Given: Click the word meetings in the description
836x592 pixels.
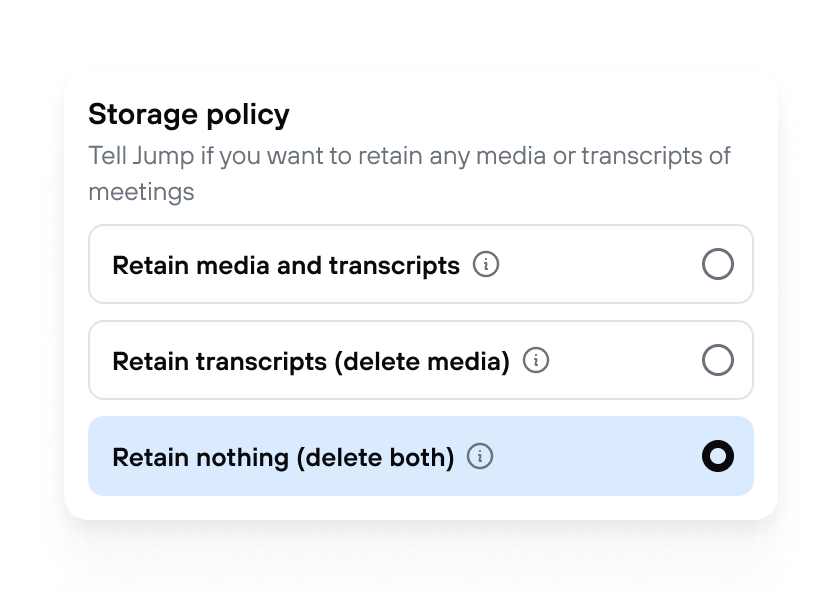Looking at the screenshot, I should tap(141, 191).
